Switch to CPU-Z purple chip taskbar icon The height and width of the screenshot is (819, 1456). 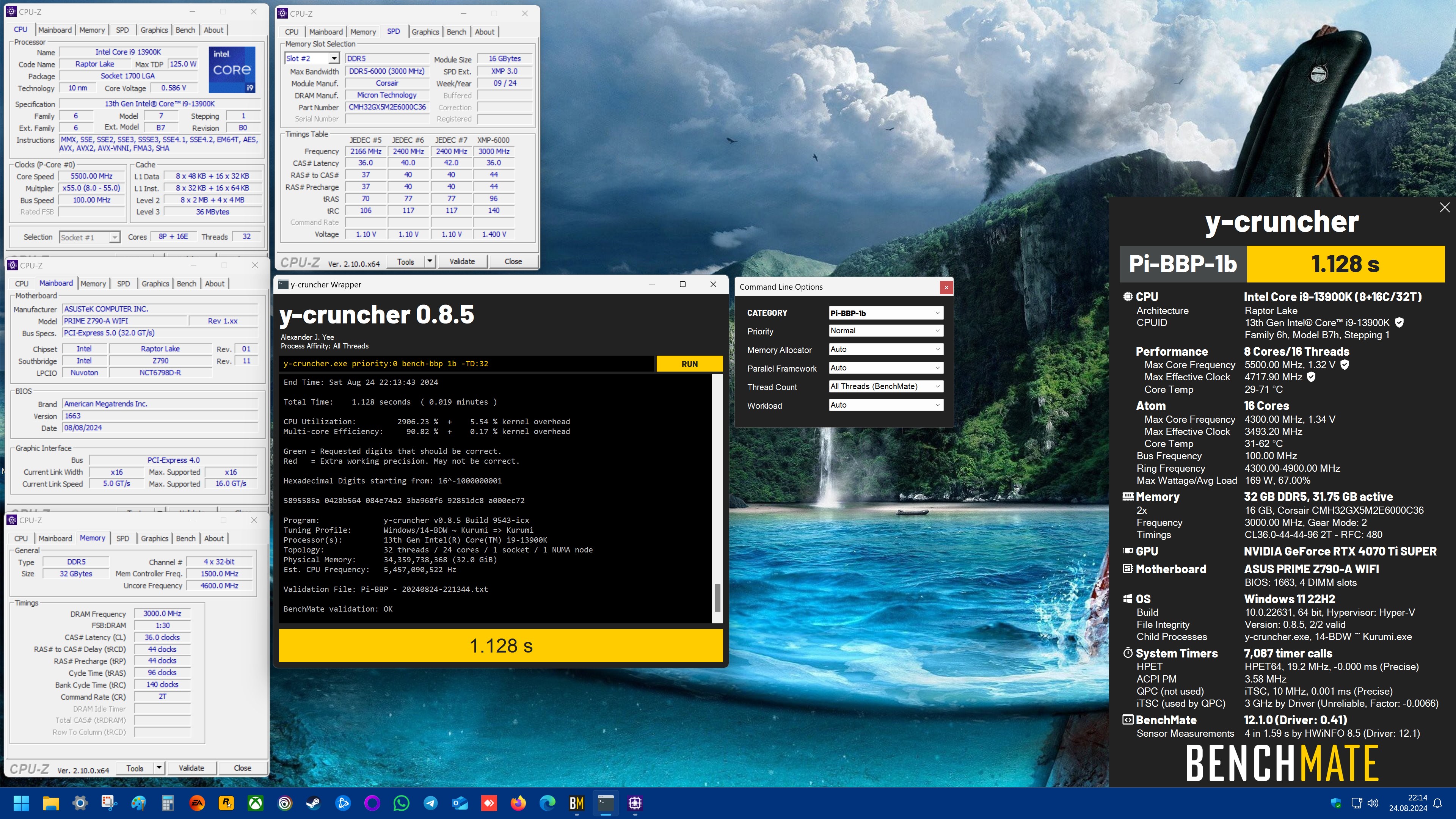pos(635,803)
